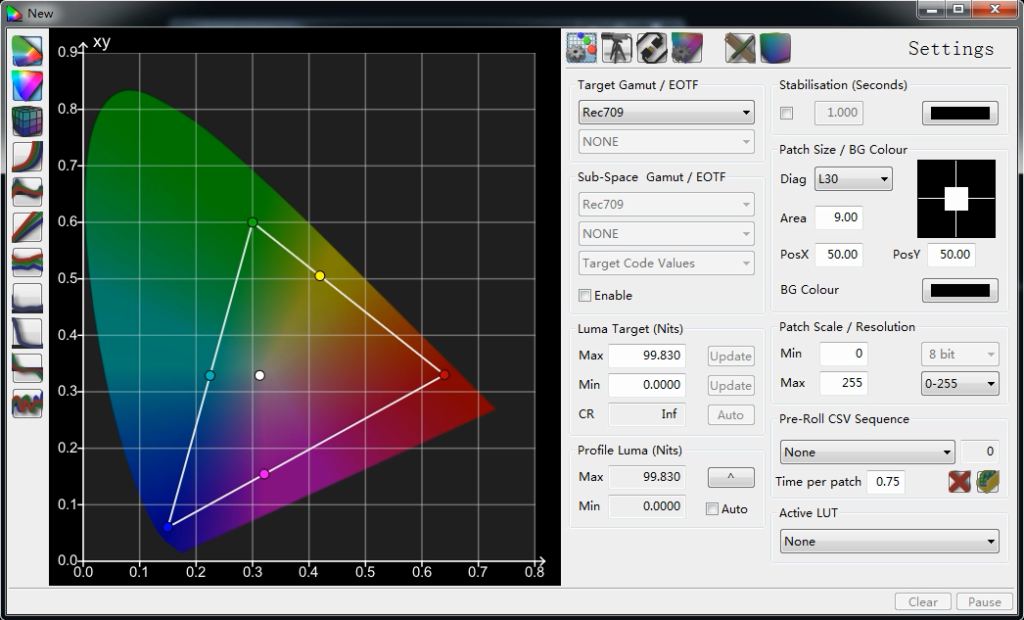This screenshot has width=1024, height=620.
Task: Open the Pre-Roll CSV Sequence dropdown
Action: click(x=867, y=452)
